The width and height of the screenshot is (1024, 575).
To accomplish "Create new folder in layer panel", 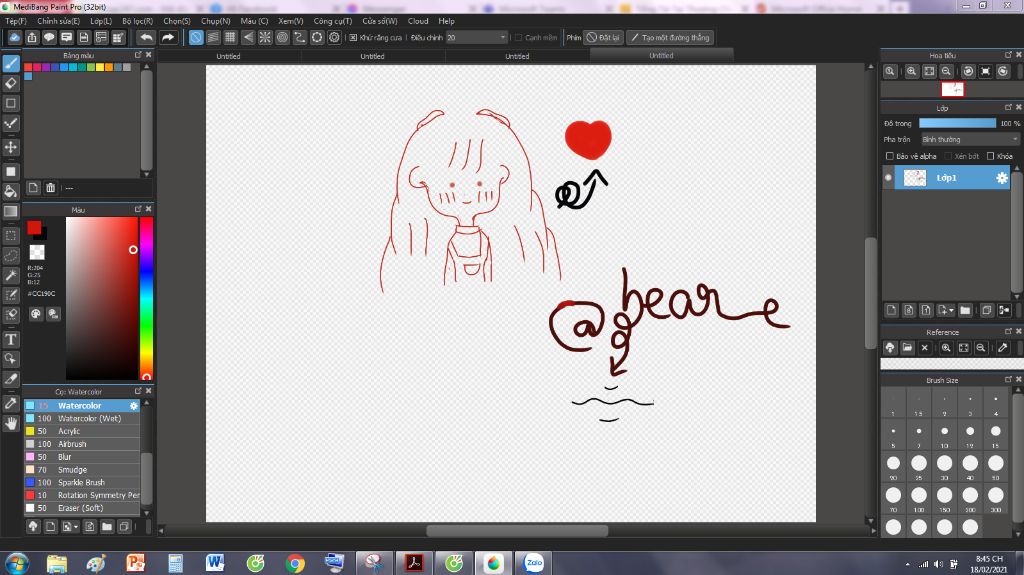I will 965,310.
